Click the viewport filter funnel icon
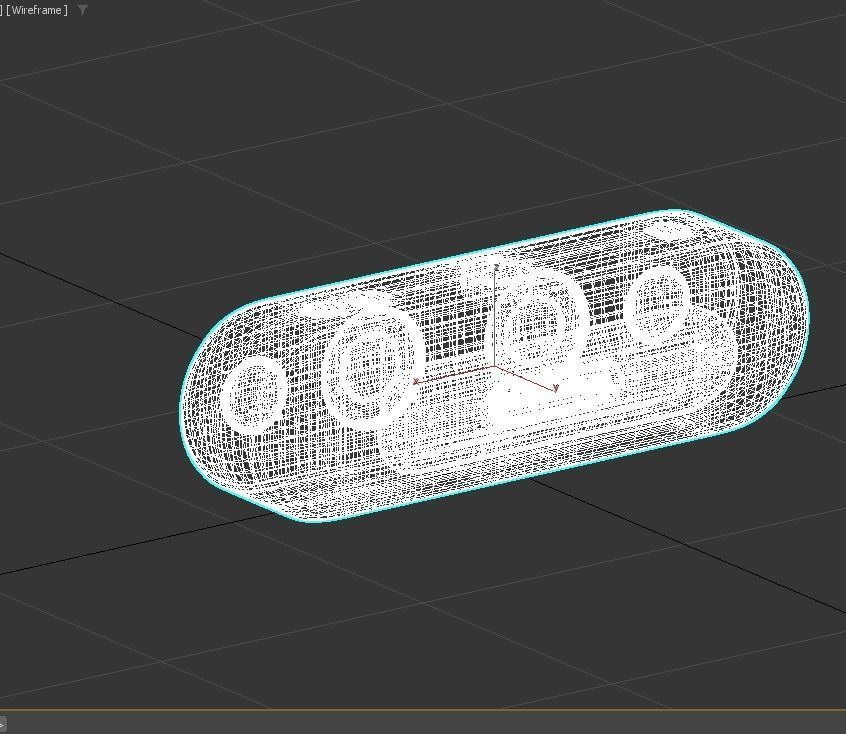 coord(83,10)
